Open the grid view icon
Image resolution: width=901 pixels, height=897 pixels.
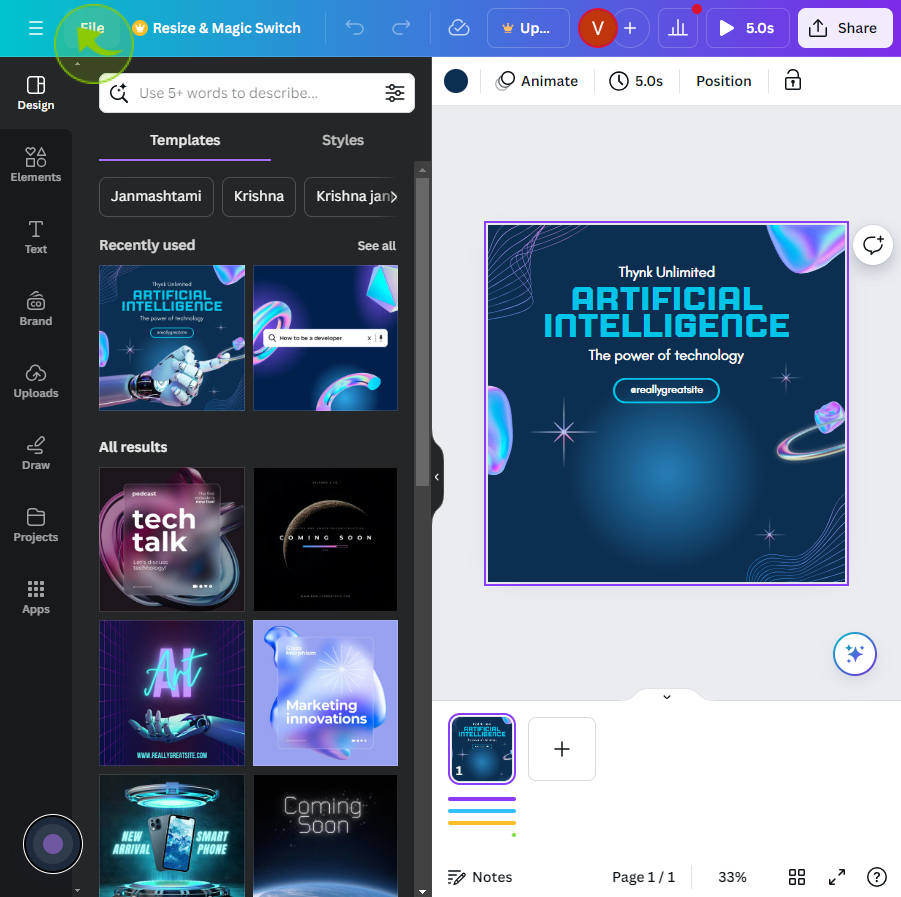coord(796,877)
